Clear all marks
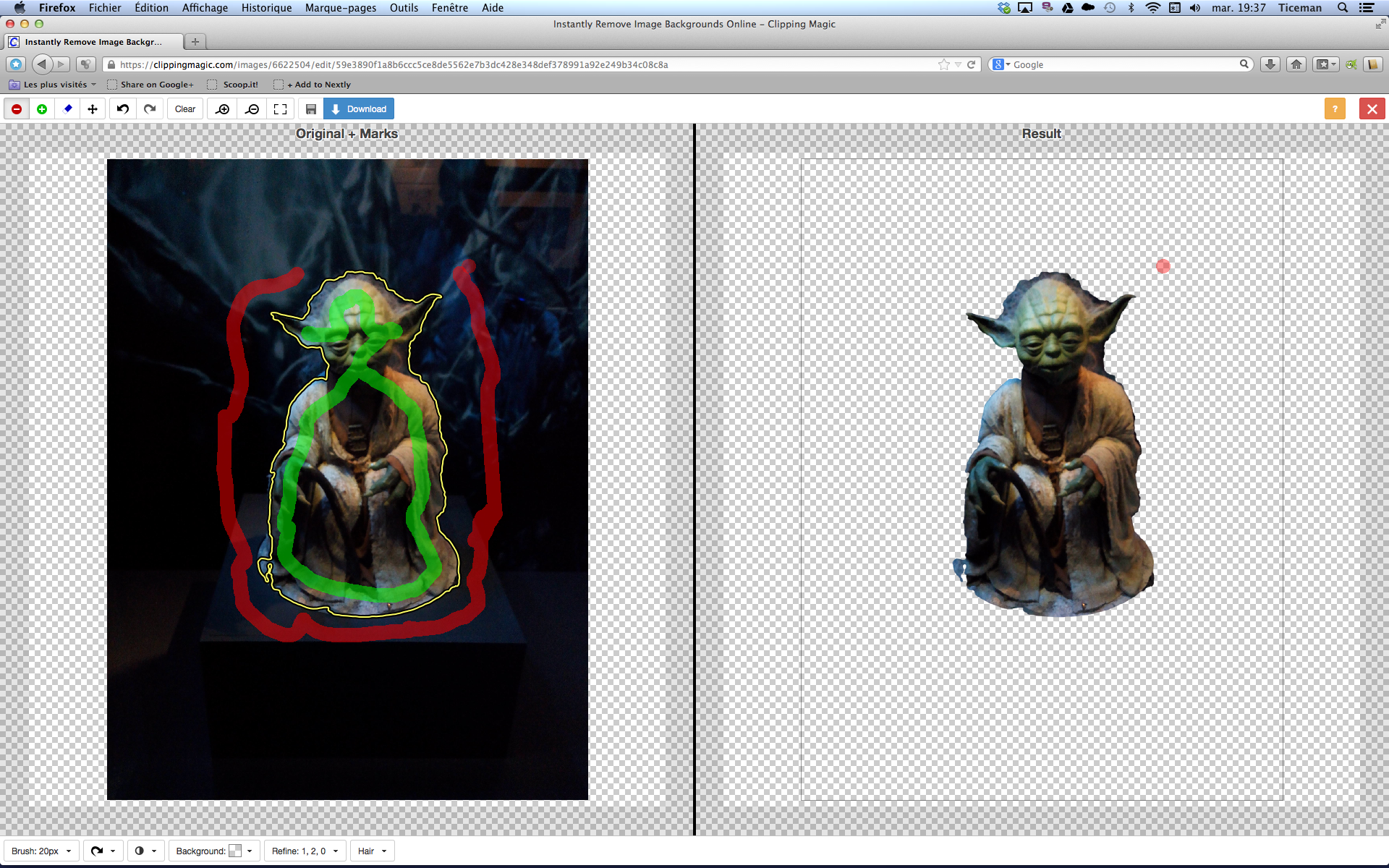1389x868 pixels. [x=185, y=109]
